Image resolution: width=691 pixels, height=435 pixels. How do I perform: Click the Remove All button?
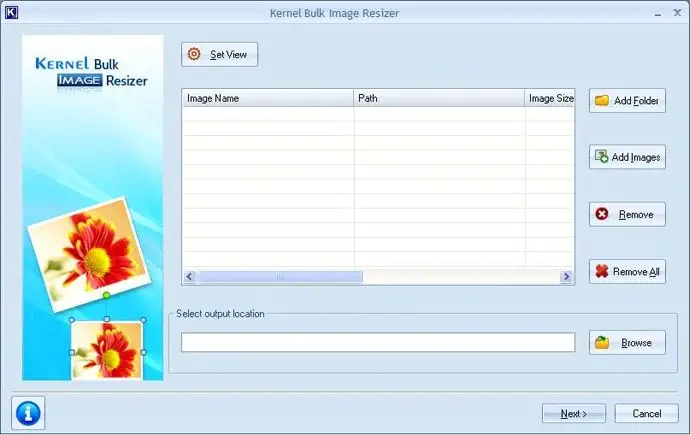(627, 271)
